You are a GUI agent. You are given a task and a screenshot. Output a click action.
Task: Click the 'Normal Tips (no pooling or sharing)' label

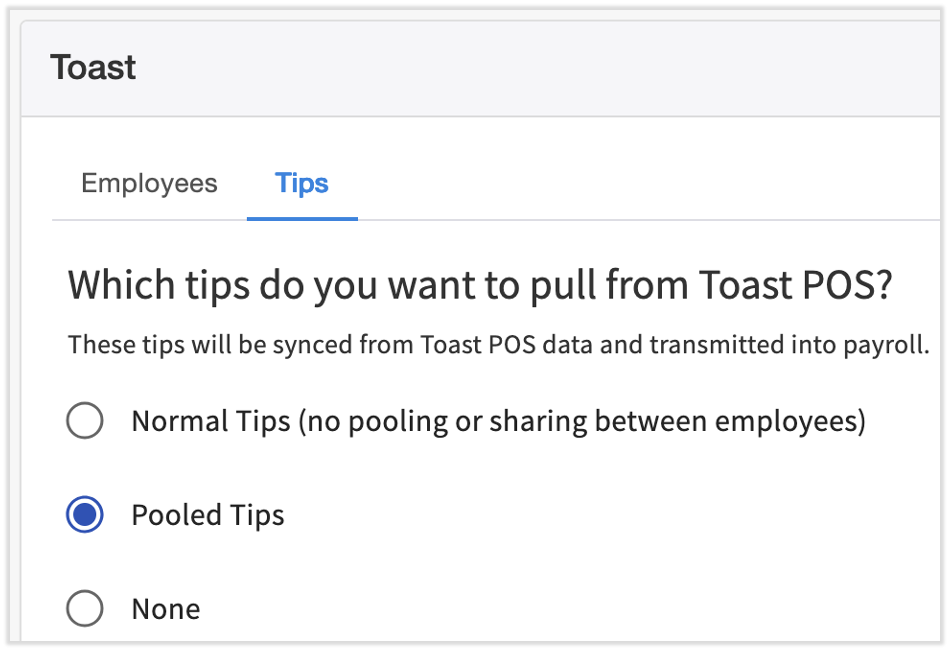click(400, 421)
